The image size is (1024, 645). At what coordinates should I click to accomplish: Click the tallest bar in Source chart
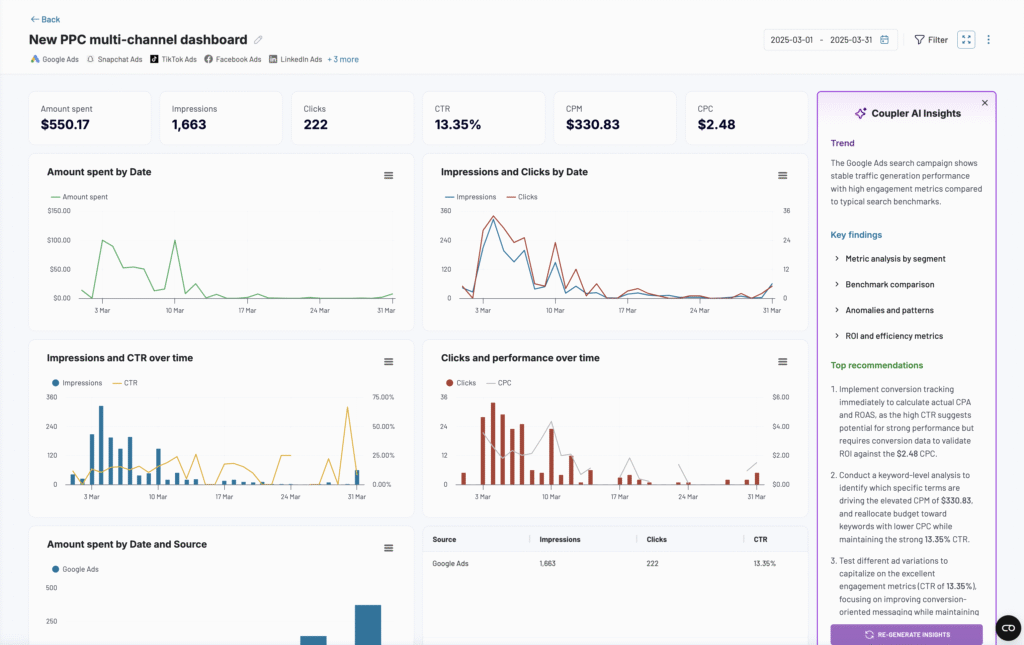368,625
